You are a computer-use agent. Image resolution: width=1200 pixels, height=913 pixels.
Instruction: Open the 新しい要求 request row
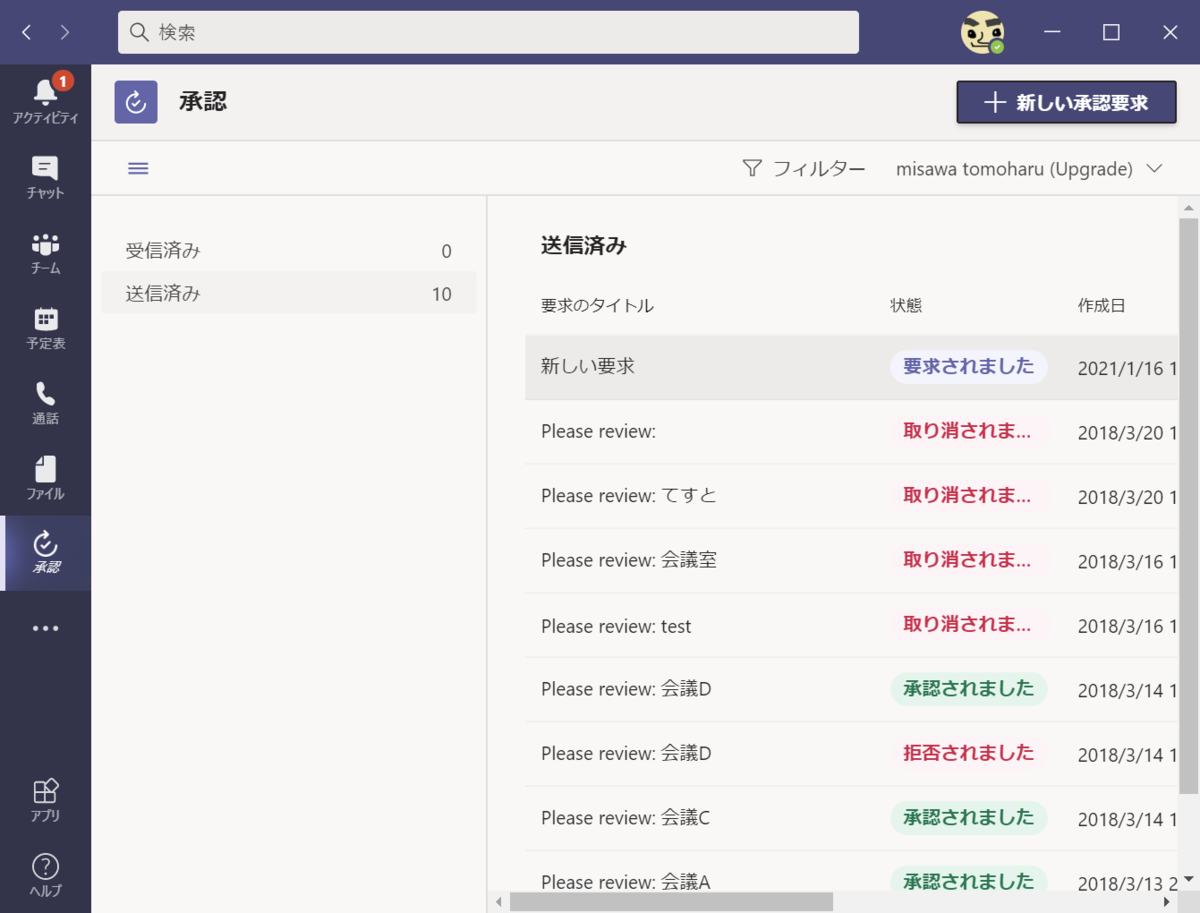click(850, 367)
